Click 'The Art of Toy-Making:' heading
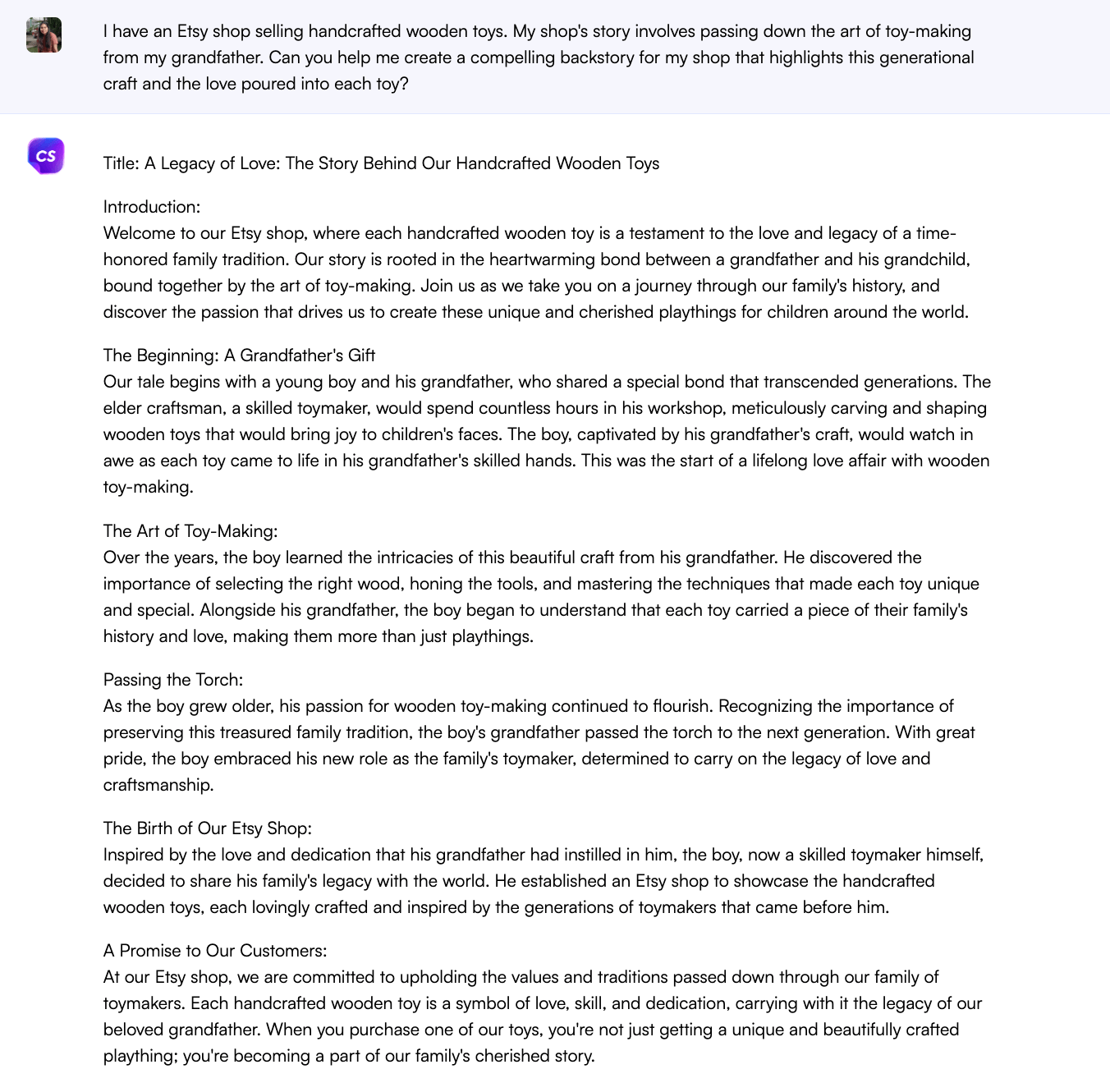The image size is (1110, 1092). (x=190, y=531)
